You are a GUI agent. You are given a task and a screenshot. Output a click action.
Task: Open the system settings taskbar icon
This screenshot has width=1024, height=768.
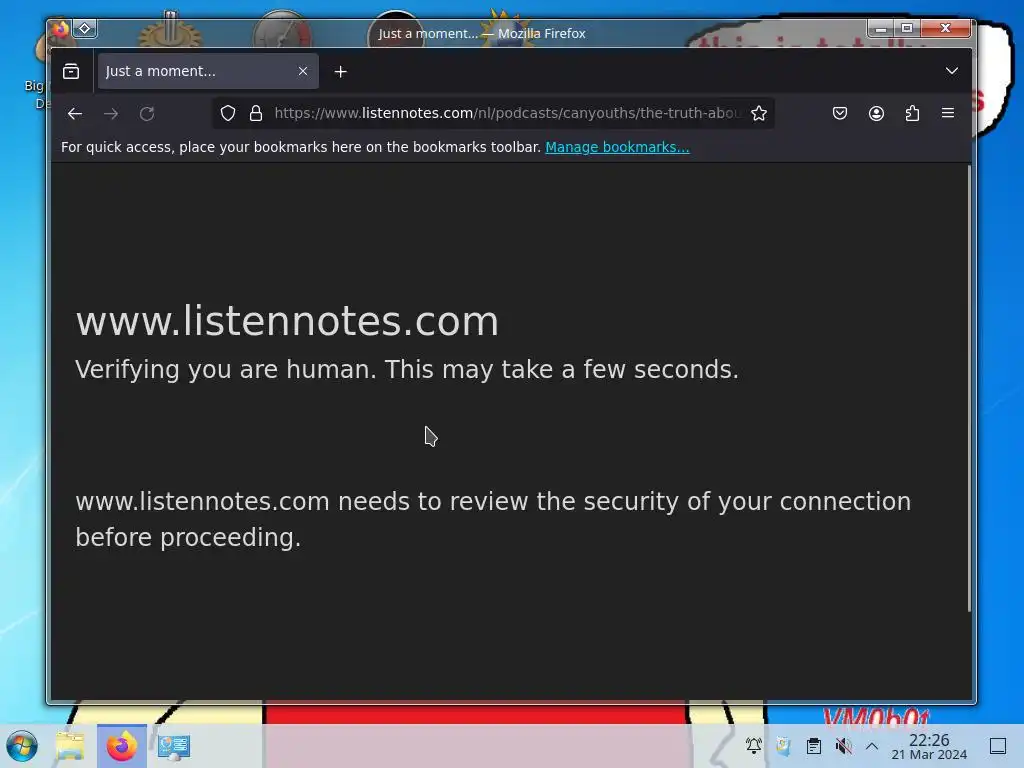(174, 746)
